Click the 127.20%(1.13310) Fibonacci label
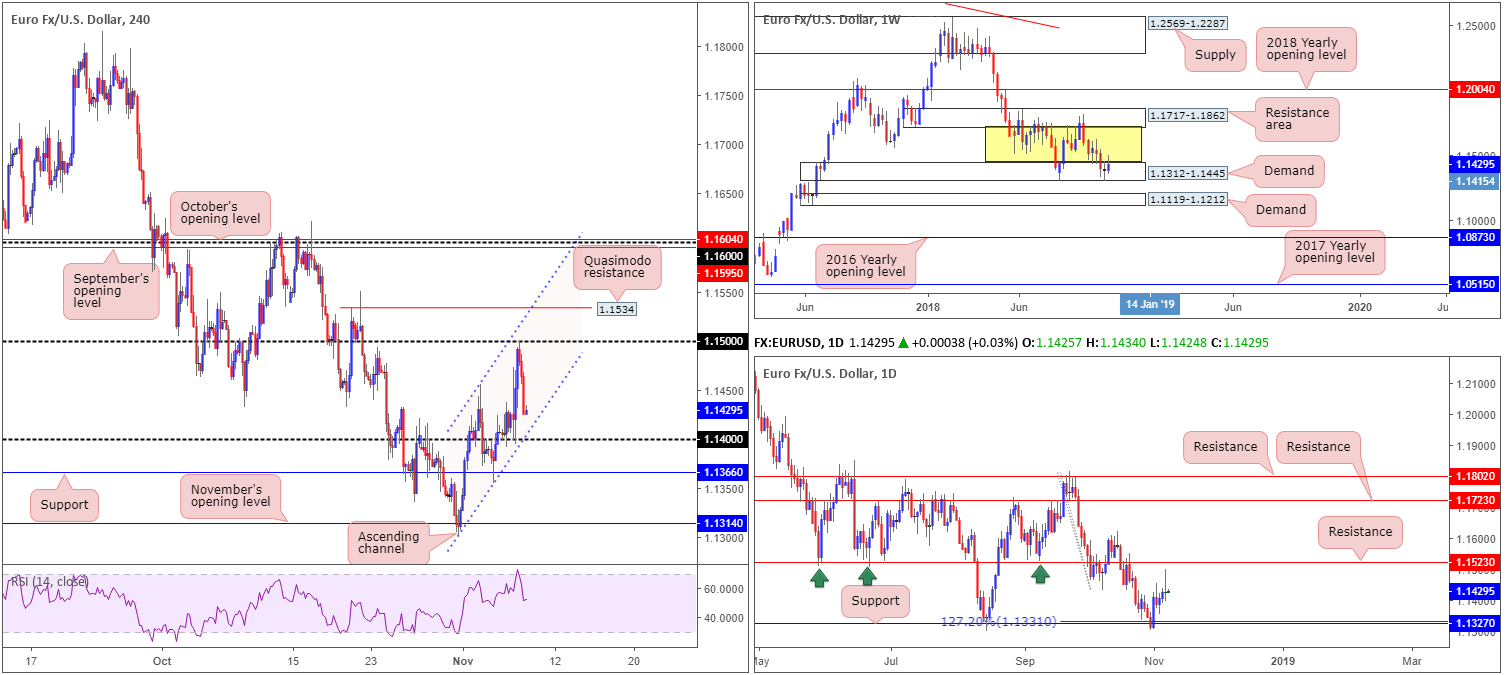The height and width of the screenshot is (675, 1506). tap(998, 621)
